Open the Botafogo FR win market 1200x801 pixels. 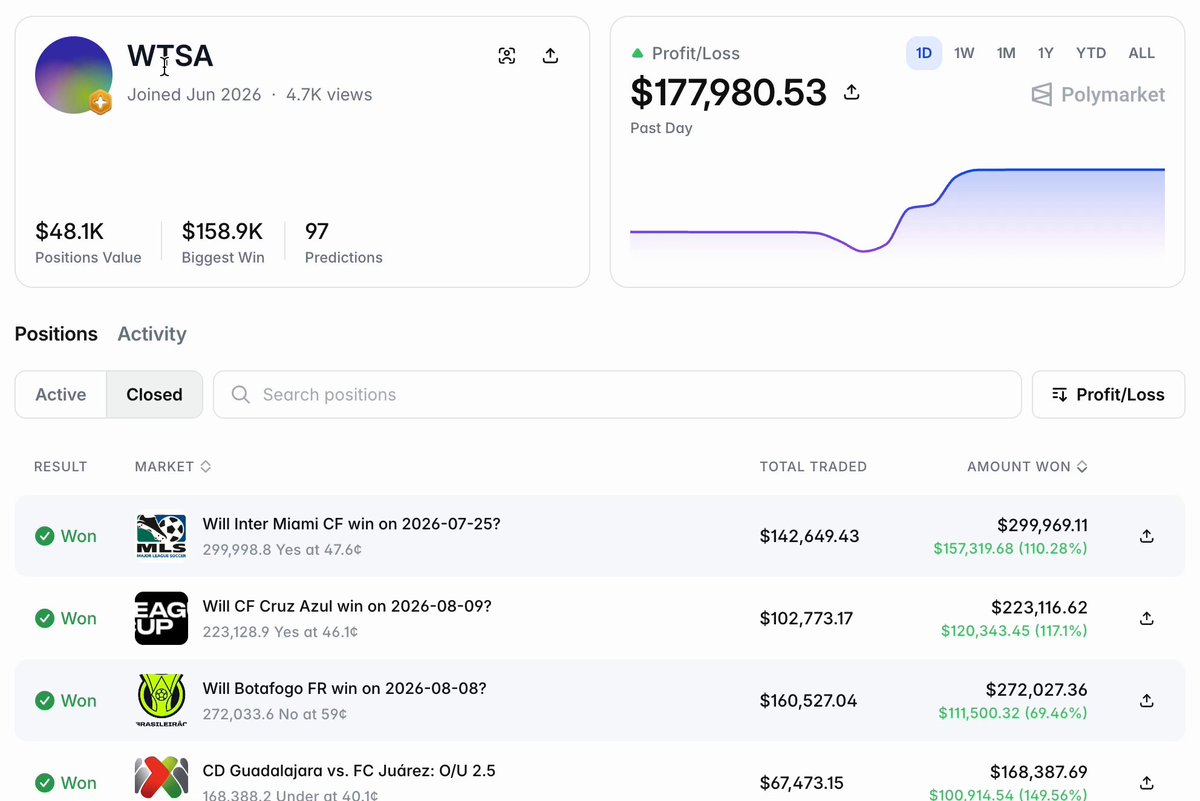(x=345, y=689)
